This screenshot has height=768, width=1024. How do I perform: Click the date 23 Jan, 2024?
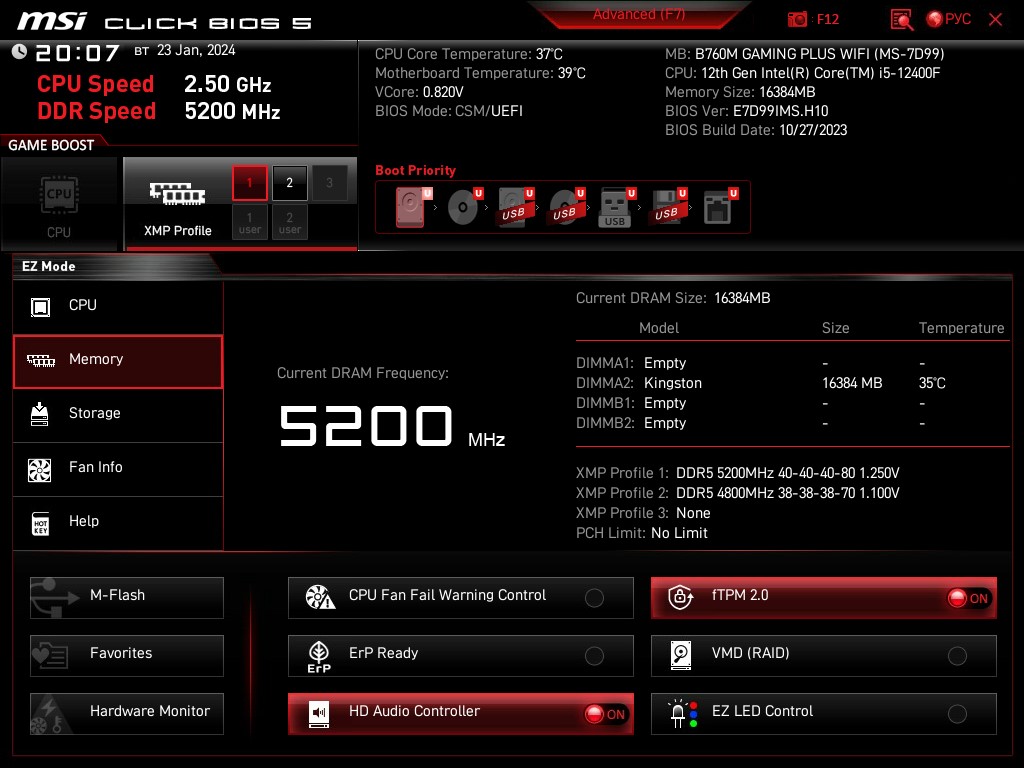(196, 50)
